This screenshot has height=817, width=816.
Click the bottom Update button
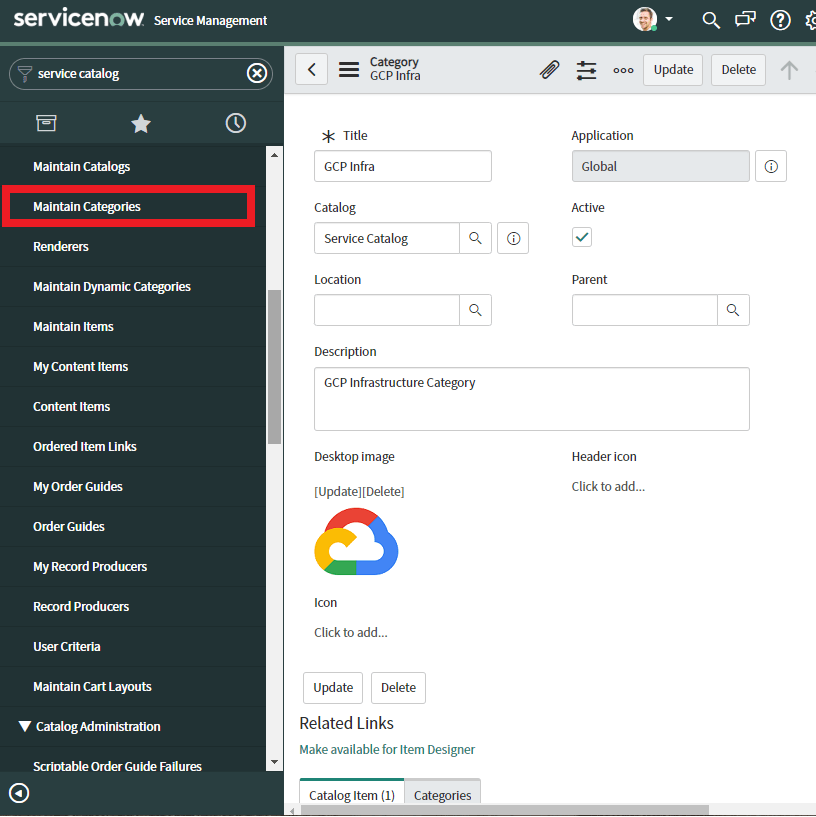333,688
